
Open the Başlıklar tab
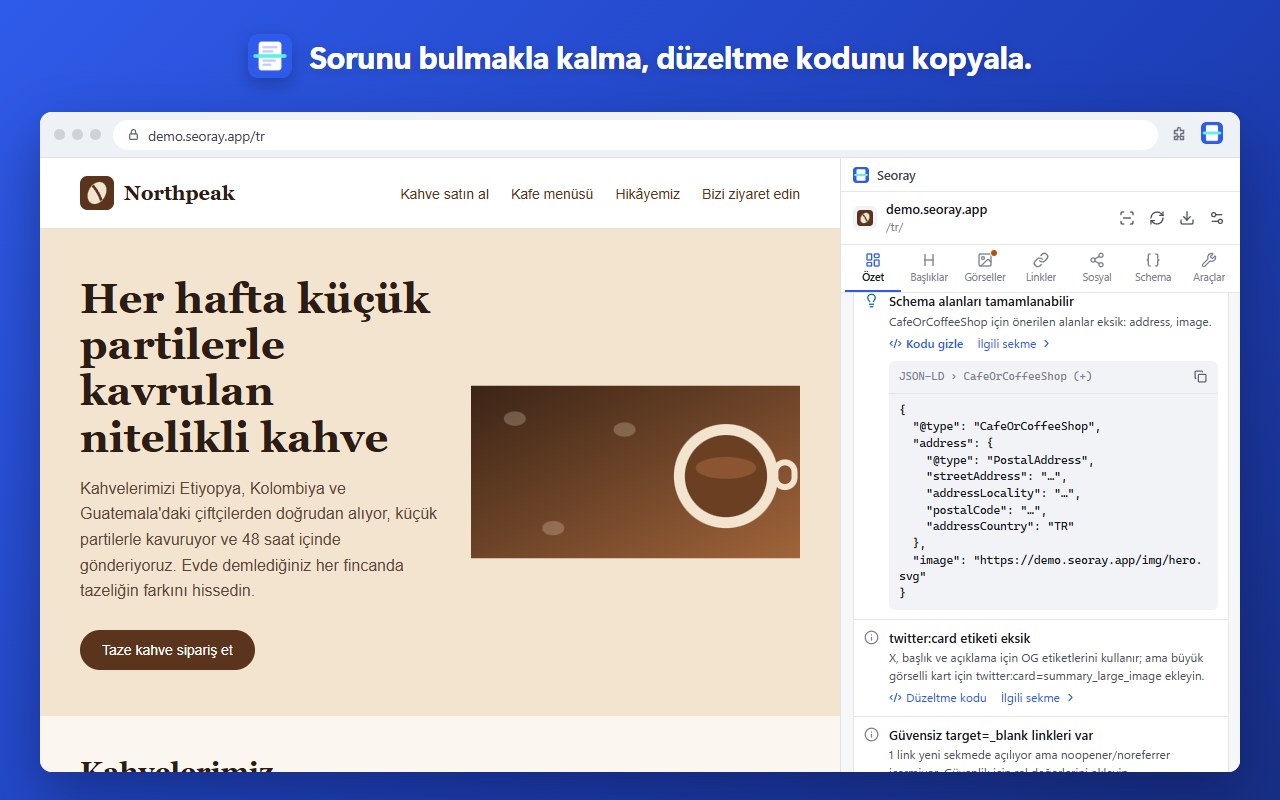tap(929, 268)
